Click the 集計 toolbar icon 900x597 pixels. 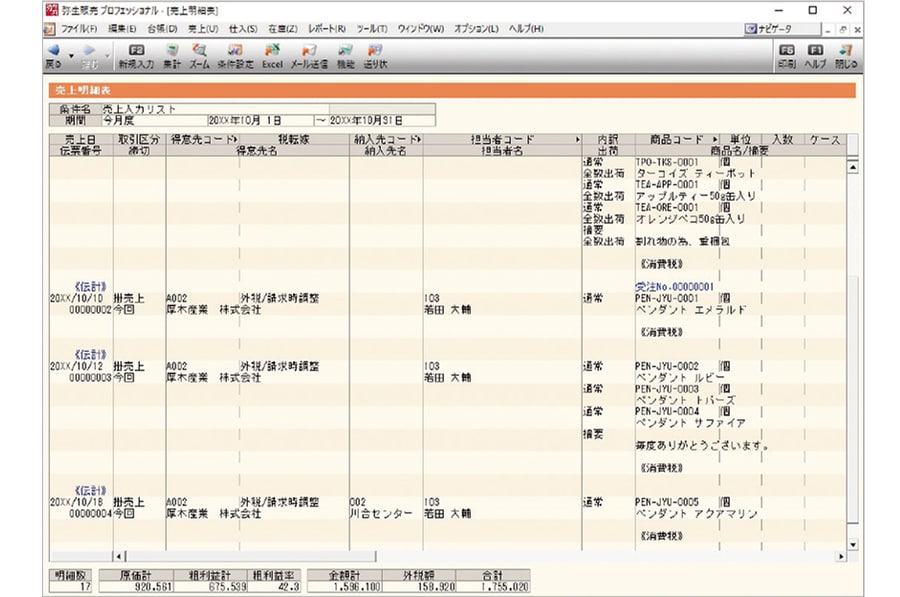(x=172, y=51)
